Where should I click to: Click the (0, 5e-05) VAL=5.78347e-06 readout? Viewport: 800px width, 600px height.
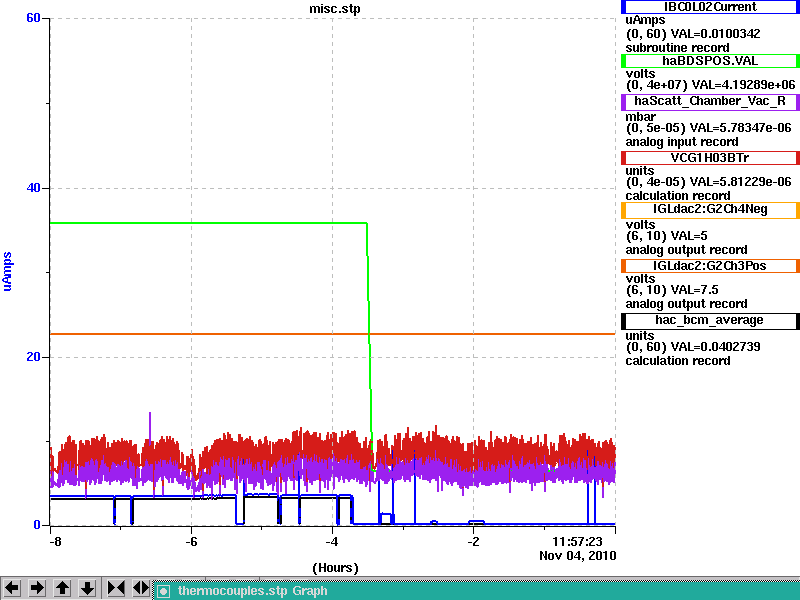708,128
